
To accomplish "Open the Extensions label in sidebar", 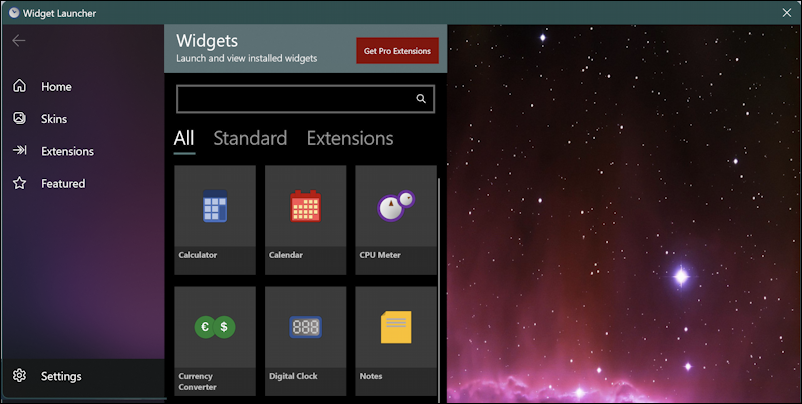I will tap(68, 151).
